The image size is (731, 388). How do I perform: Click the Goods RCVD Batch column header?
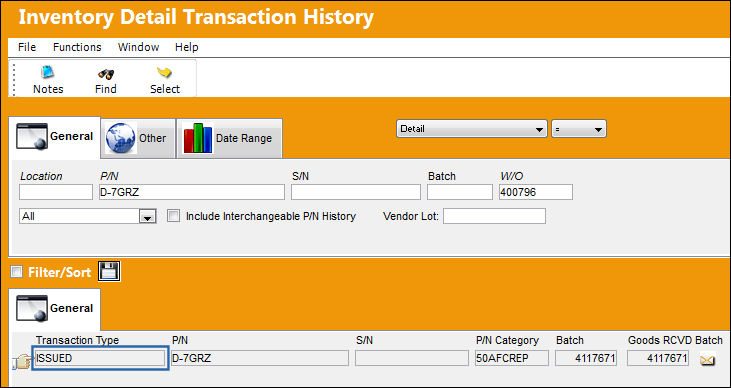pos(675,340)
